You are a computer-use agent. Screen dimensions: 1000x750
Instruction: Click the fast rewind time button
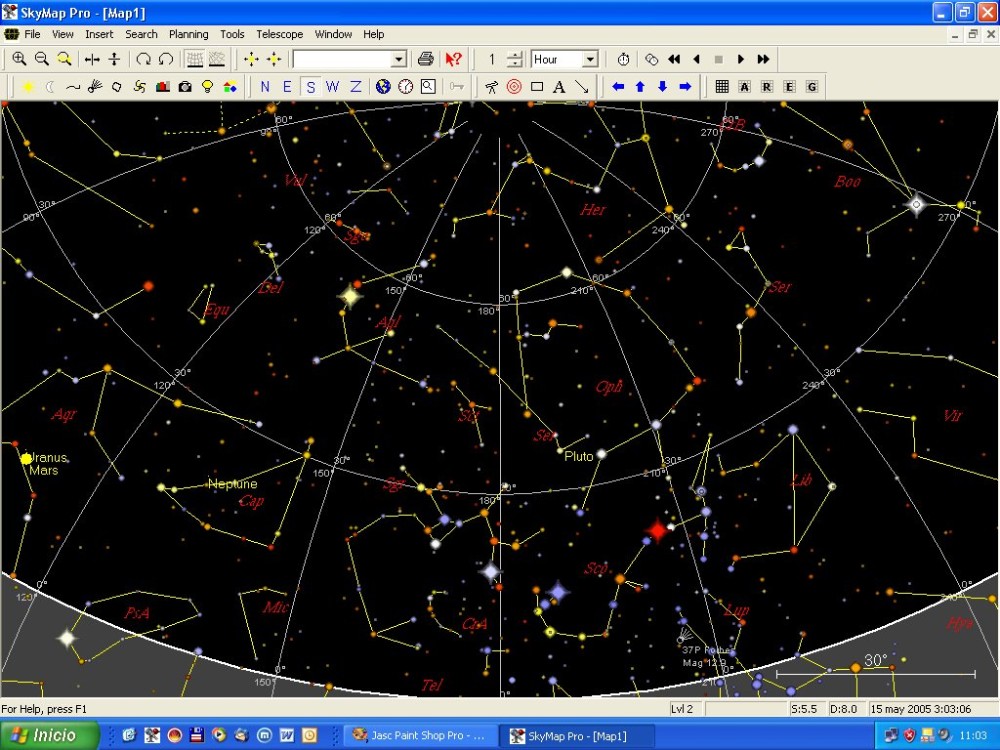(674, 59)
